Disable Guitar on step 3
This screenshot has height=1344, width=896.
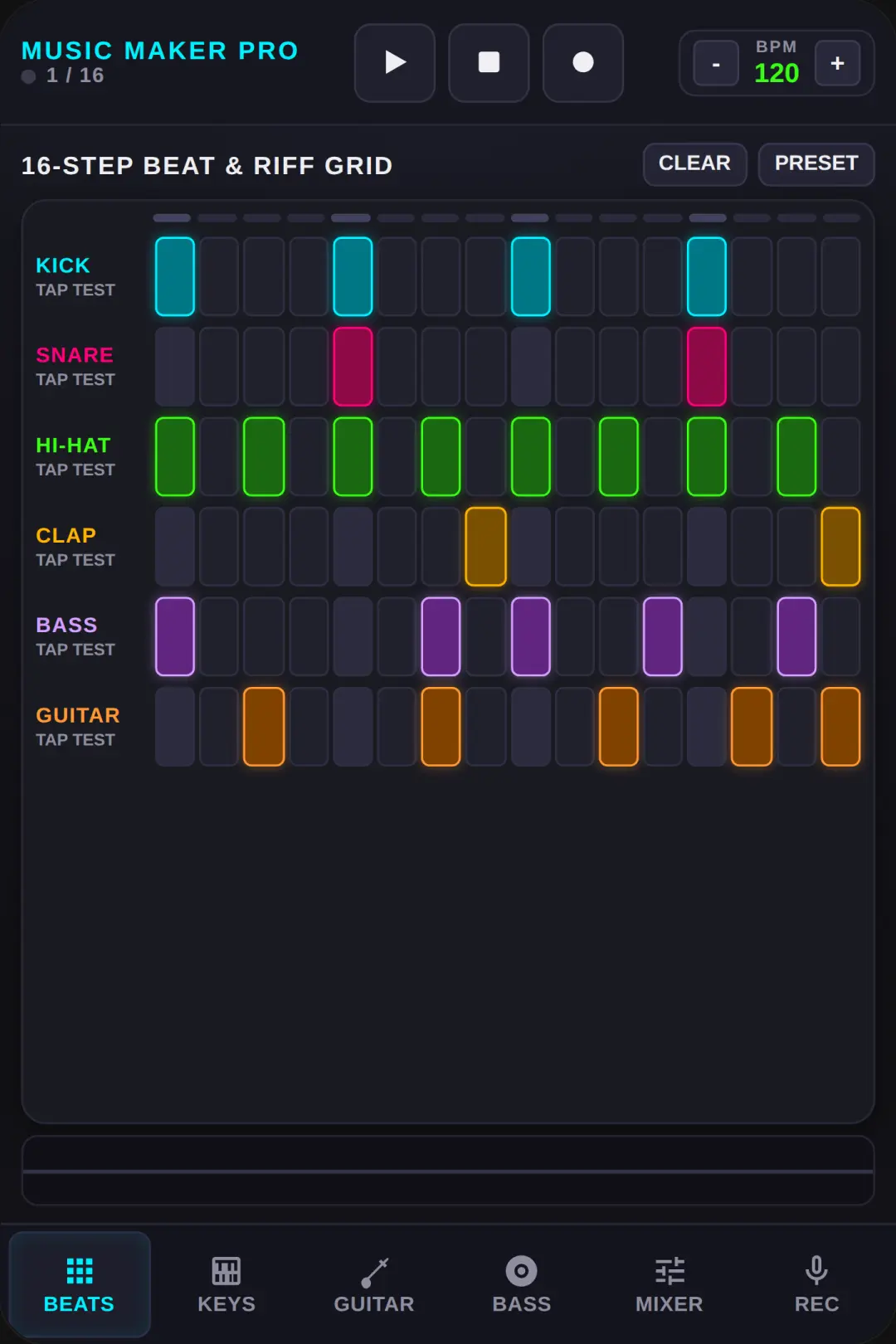point(264,727)
